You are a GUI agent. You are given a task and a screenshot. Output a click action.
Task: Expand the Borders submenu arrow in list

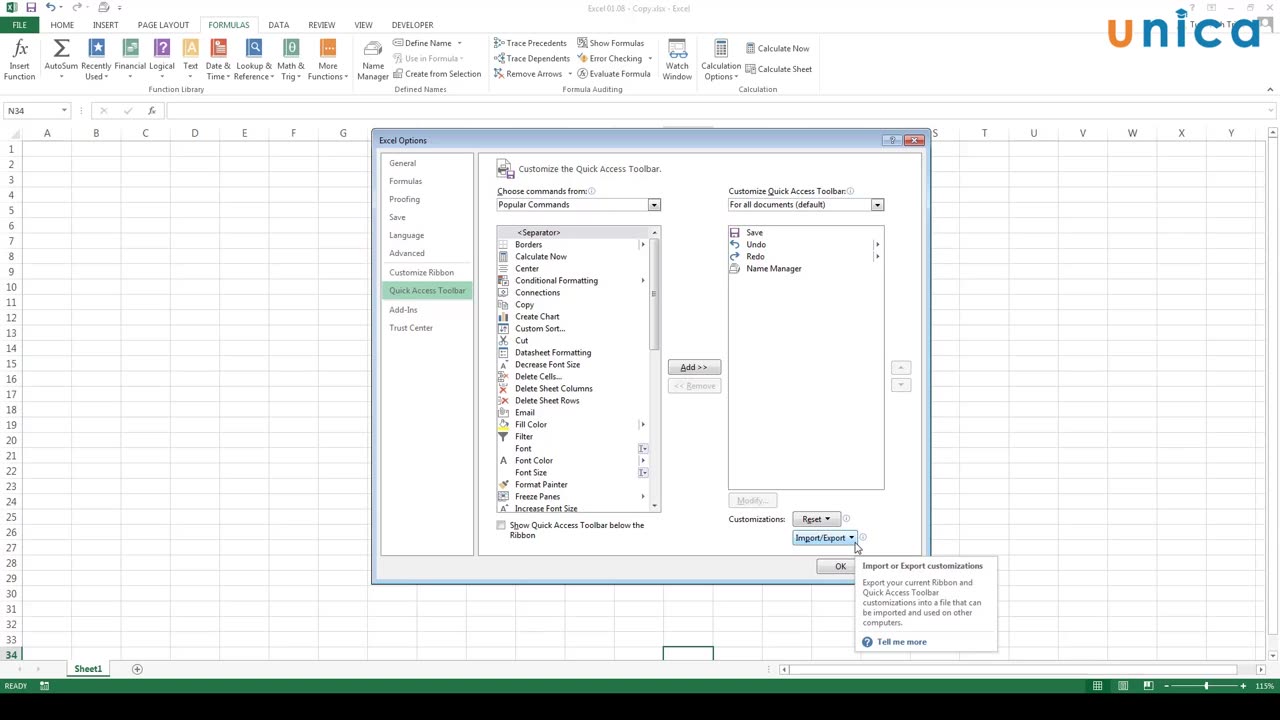click(x=642, y=245)
